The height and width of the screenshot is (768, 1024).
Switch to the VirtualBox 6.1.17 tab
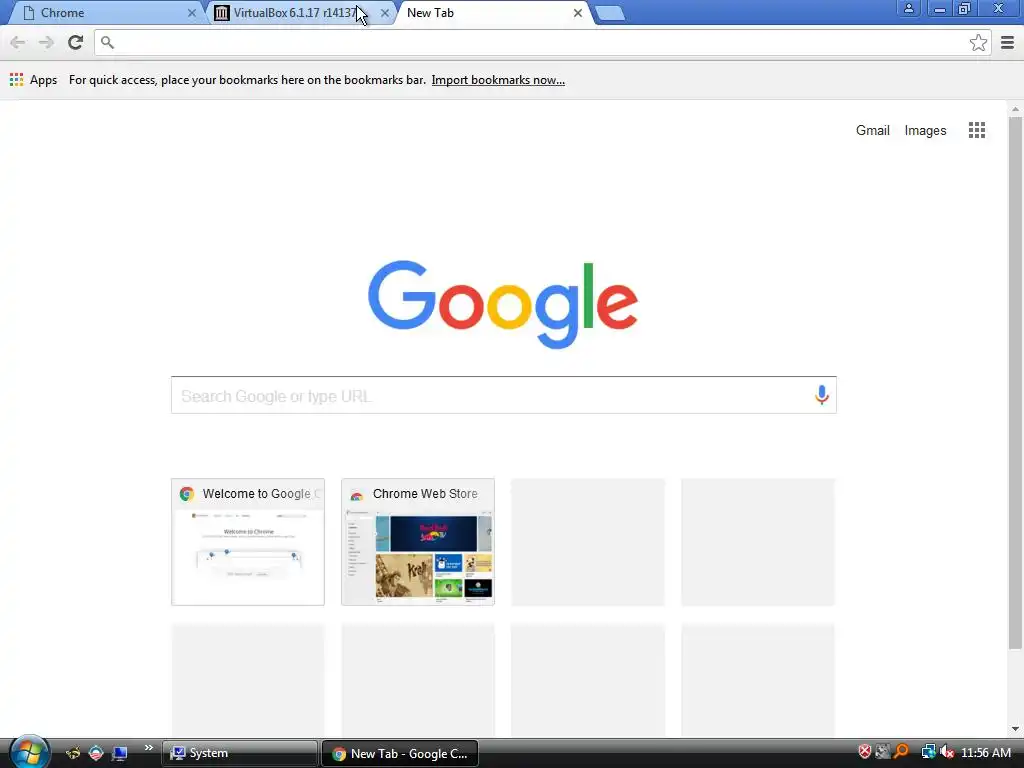(302, 13)
